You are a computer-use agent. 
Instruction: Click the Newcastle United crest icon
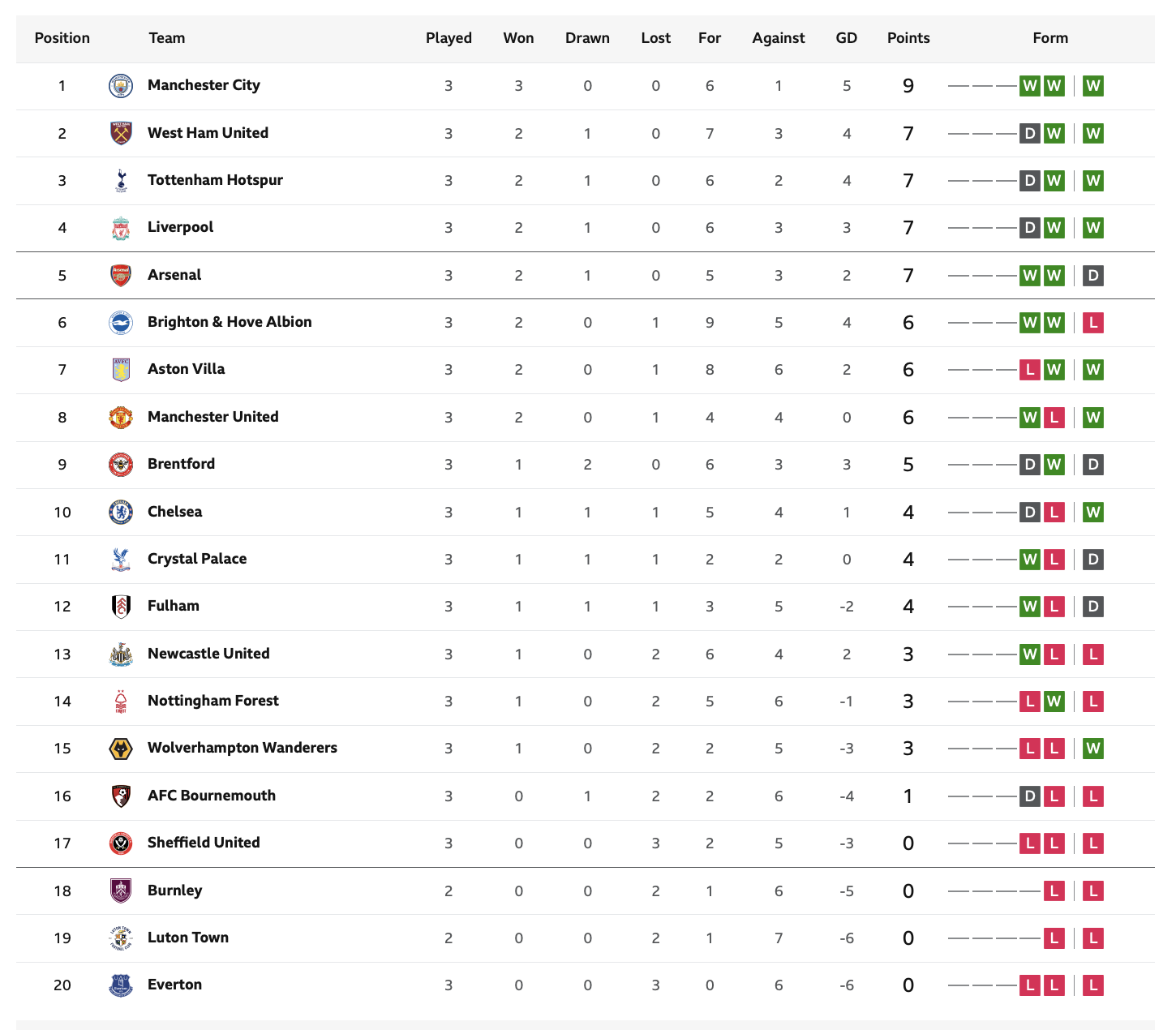[121, 654]
